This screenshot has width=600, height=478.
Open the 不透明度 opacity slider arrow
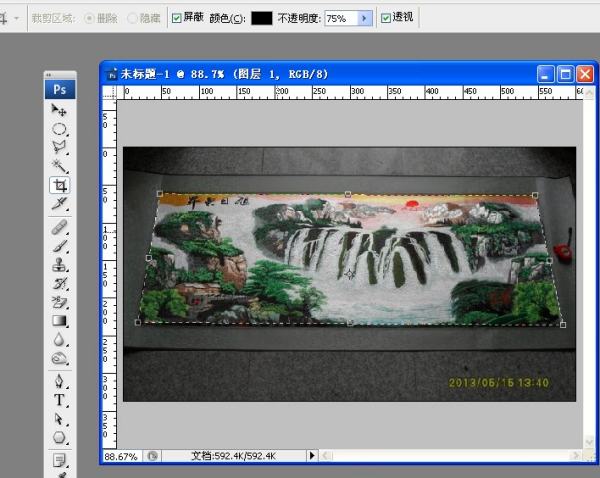364,18
